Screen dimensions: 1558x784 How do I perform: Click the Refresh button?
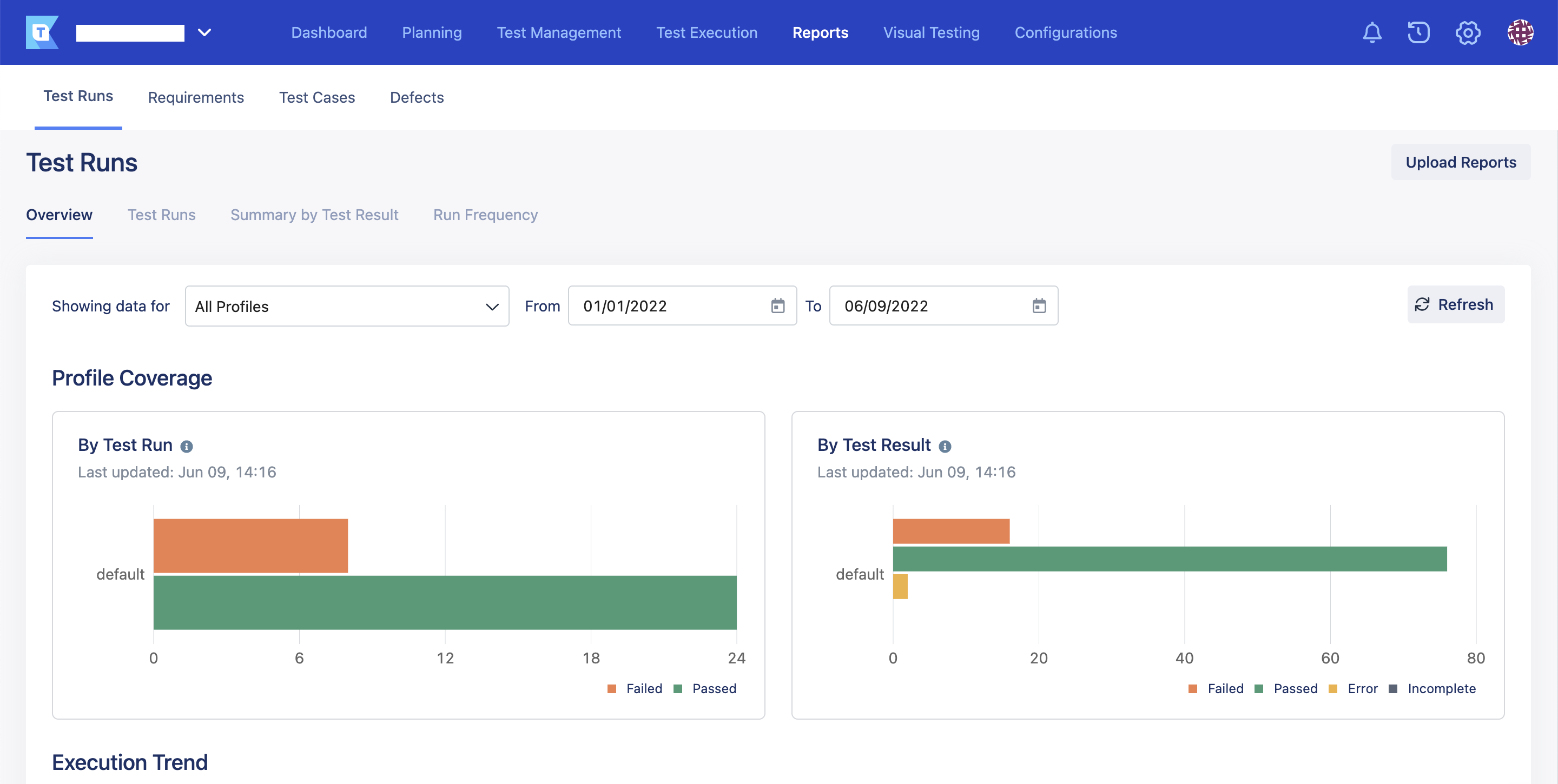pyautogui.click(x=1455, y=304)
